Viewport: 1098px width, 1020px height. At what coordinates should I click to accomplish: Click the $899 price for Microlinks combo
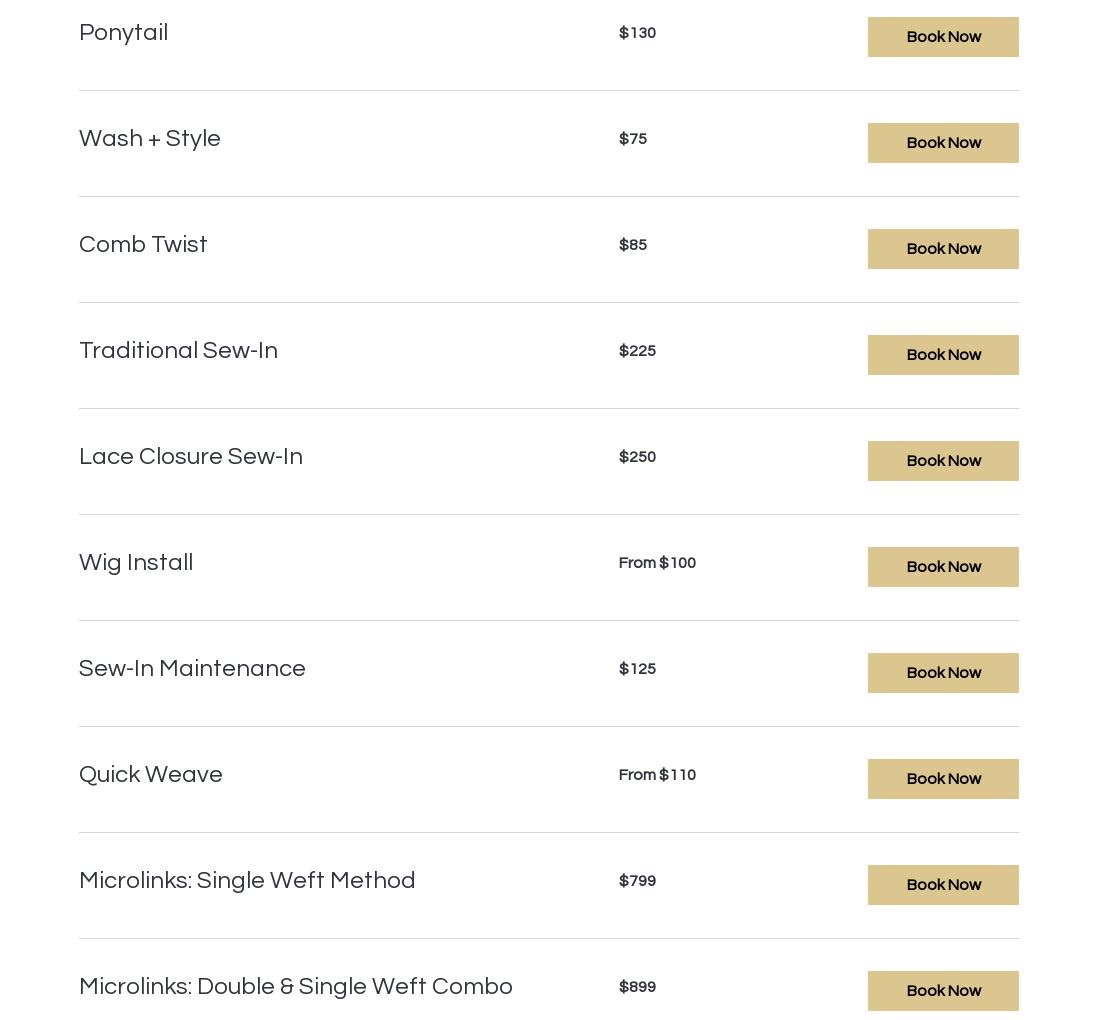coord(637,987)
